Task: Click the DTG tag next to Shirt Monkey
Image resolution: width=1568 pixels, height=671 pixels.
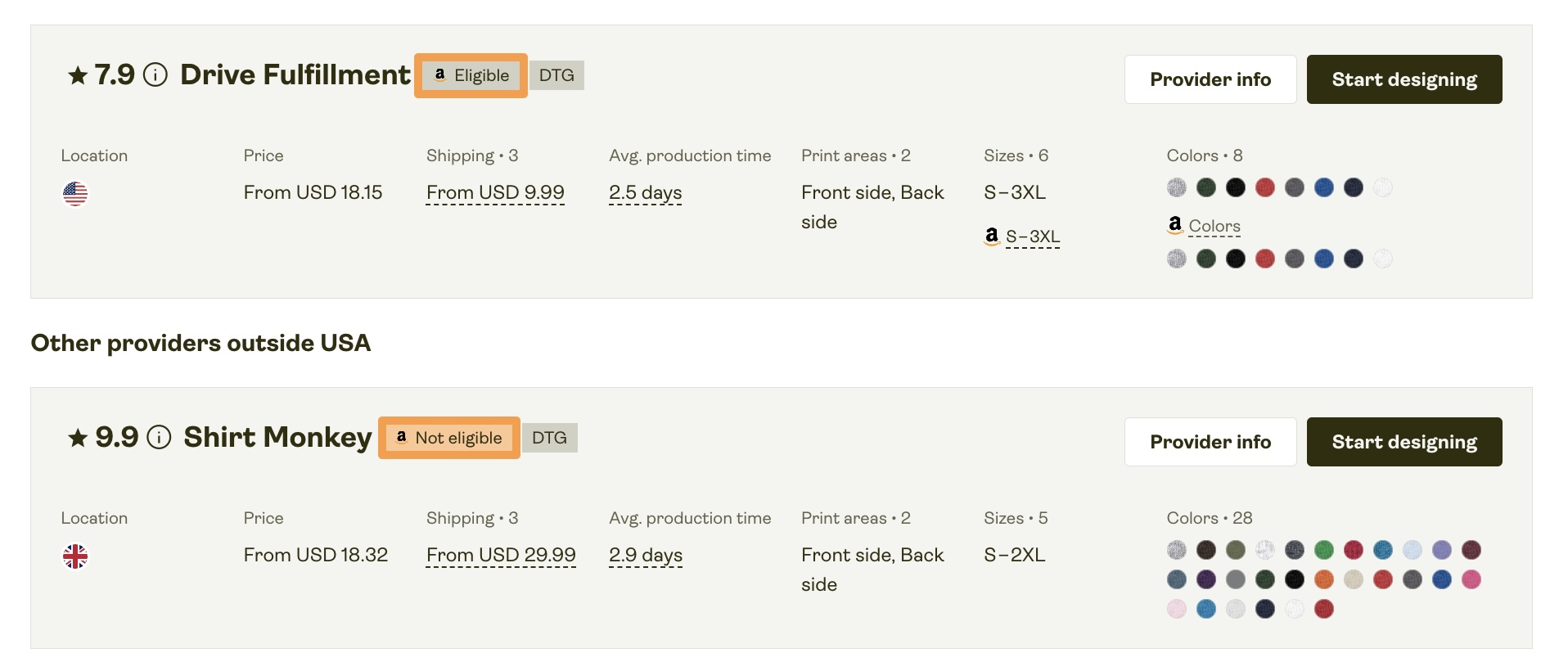Action: 550,437
